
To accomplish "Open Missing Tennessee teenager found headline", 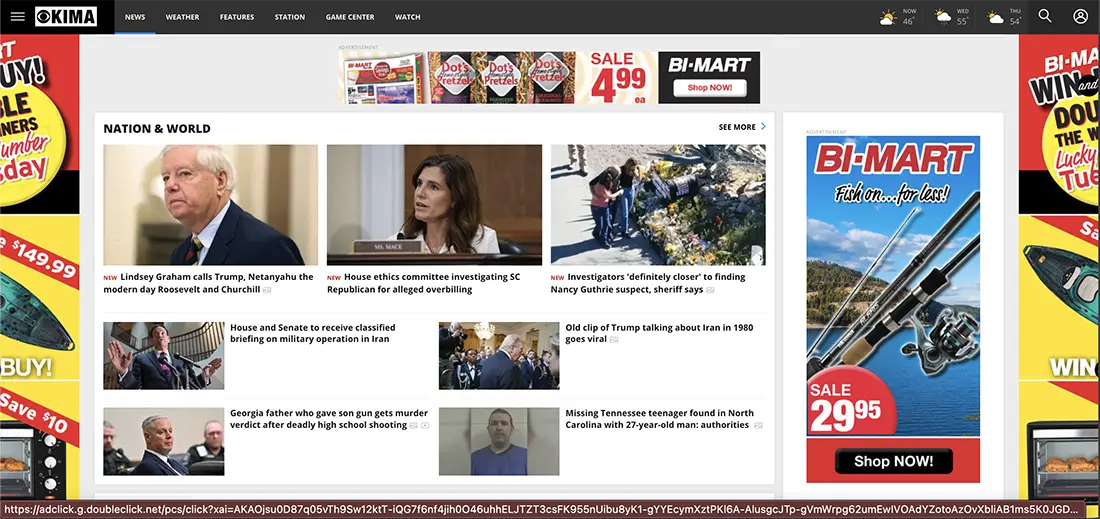I will coord(659,419).
